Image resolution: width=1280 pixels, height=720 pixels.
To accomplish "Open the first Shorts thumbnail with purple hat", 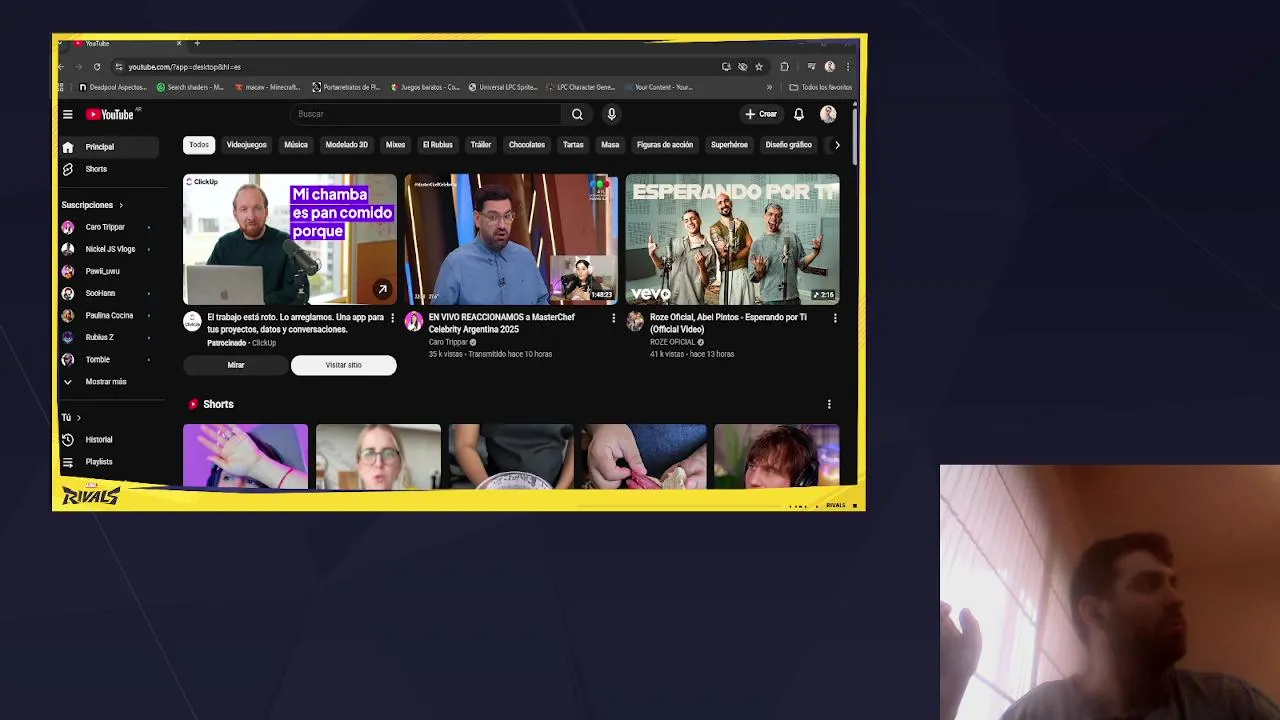I will pyautogui.click(x=245, y=456).
